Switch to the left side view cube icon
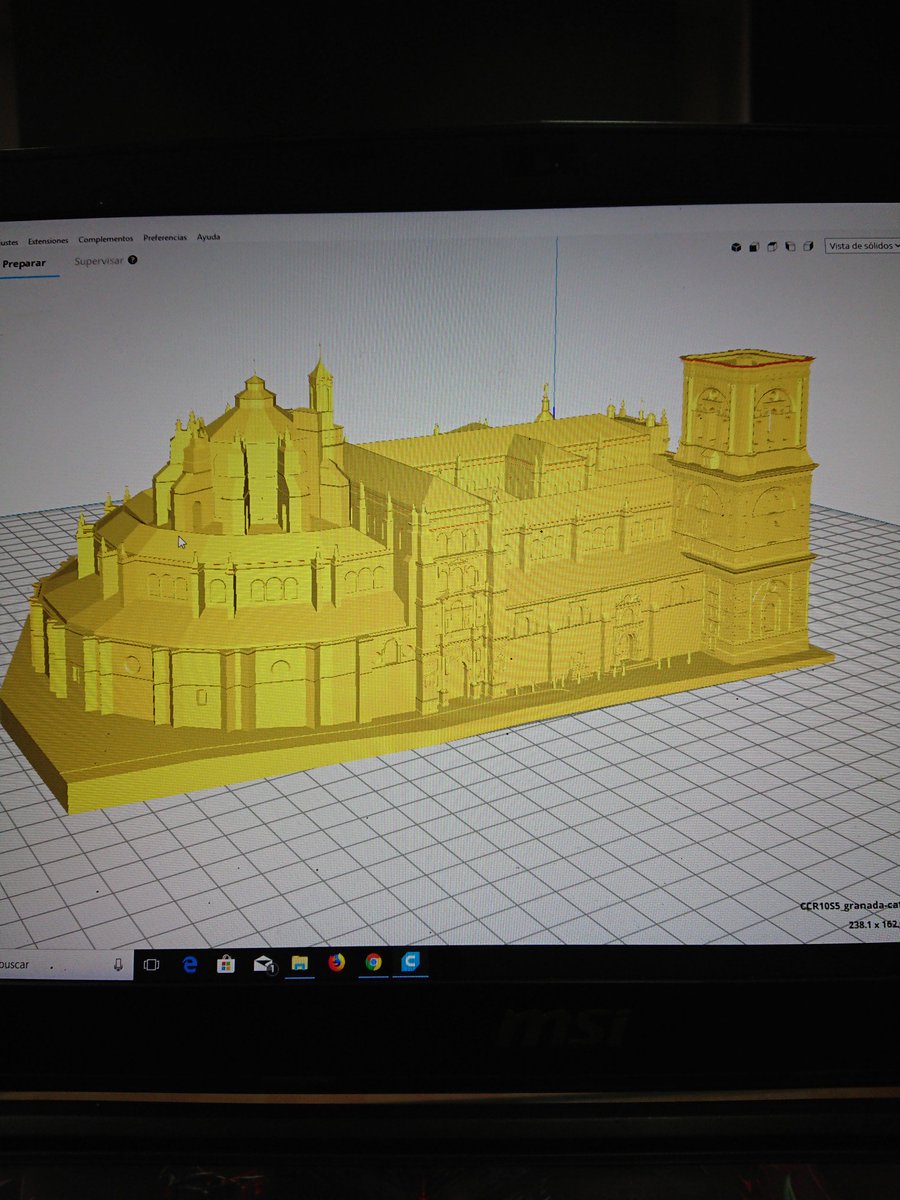 coord(789,246)
